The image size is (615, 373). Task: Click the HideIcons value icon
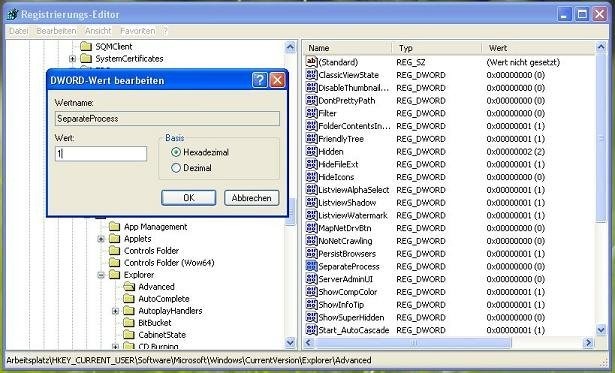(x=311, y=177)
